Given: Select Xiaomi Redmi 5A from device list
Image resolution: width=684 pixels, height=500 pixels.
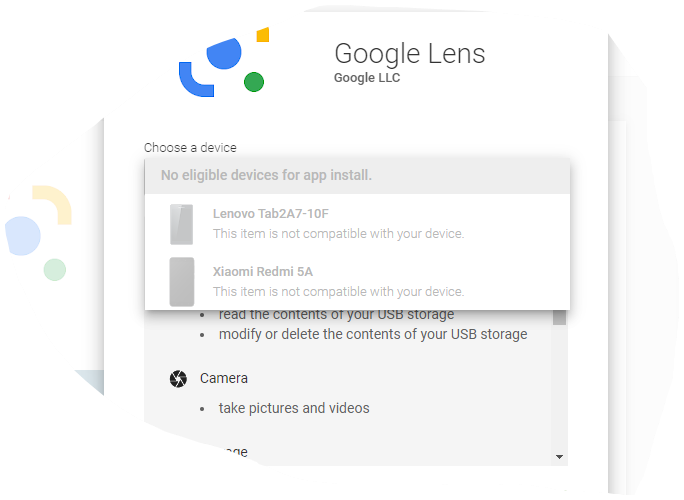Looking at the screenshot, I should 357,281.
